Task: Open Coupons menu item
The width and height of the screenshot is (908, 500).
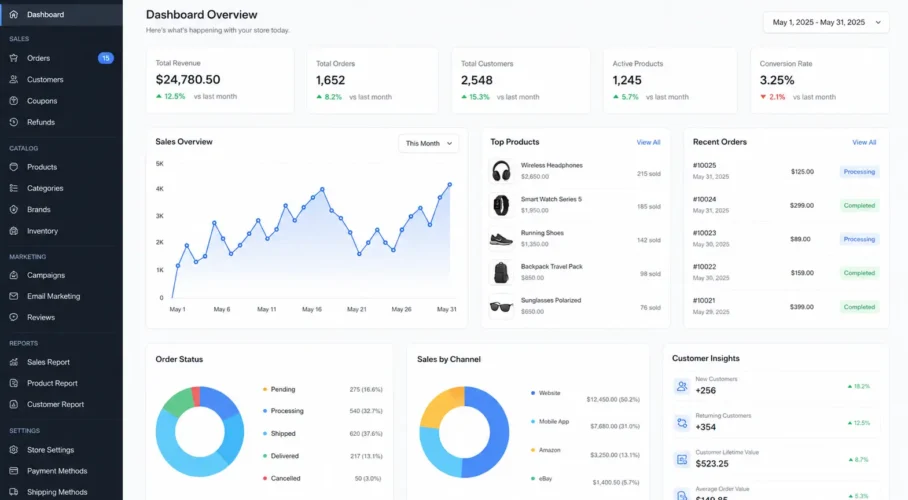Action: [61, 101]
